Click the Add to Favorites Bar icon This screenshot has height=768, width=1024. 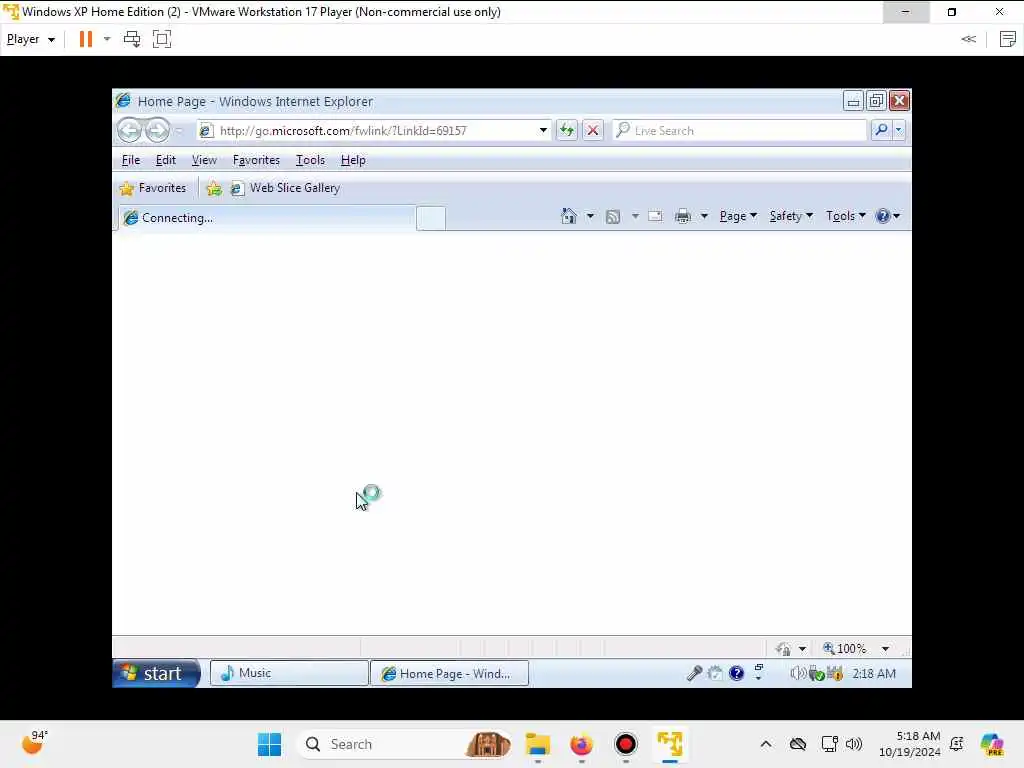(214, 189)
